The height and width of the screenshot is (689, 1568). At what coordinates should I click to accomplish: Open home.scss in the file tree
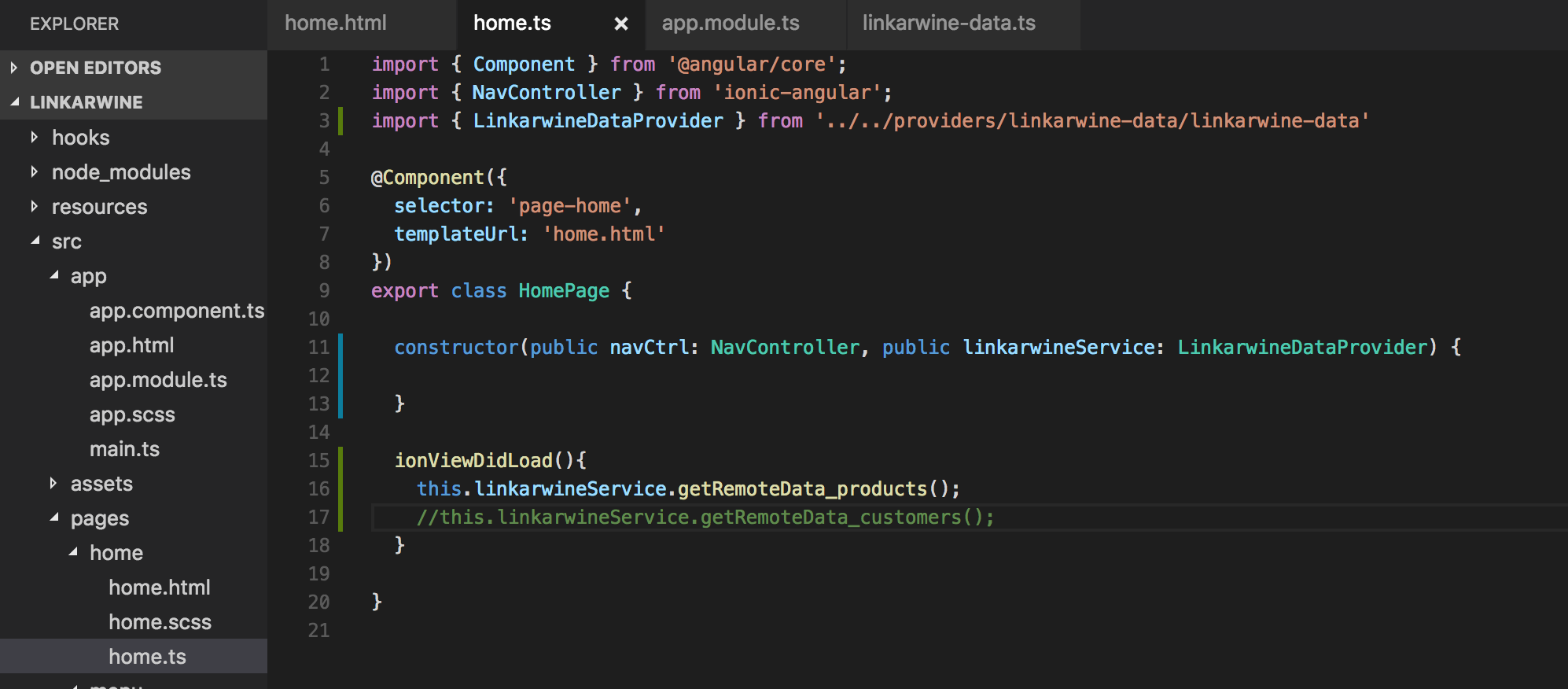[x=160, y=622]
